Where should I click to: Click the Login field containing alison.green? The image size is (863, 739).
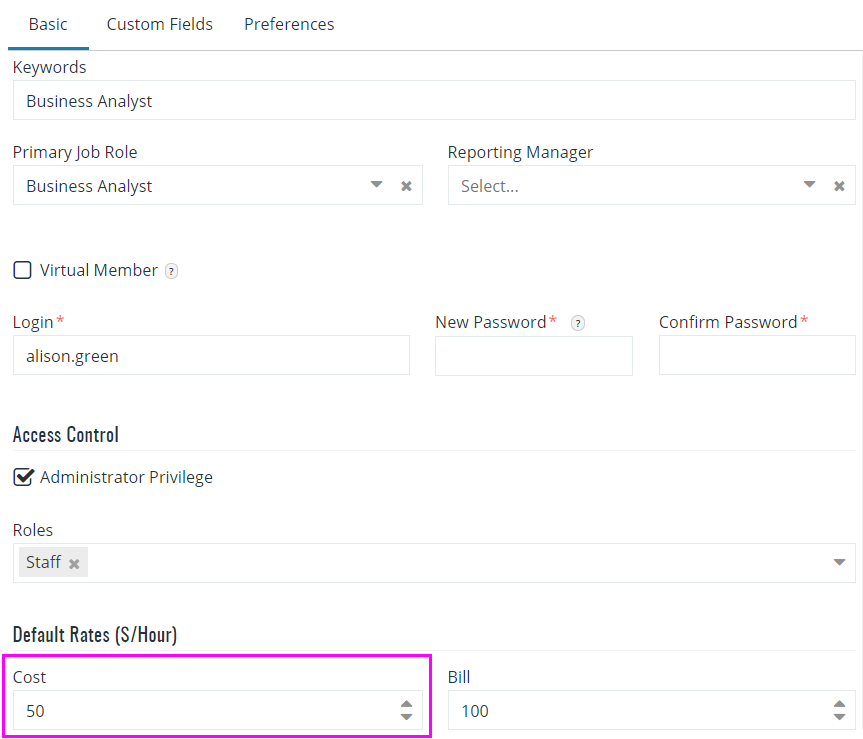coord(211,355)
